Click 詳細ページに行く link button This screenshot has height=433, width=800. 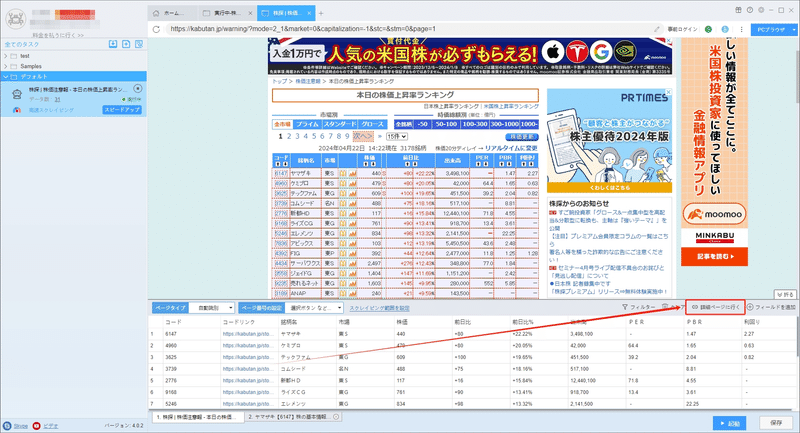[715, 307]
